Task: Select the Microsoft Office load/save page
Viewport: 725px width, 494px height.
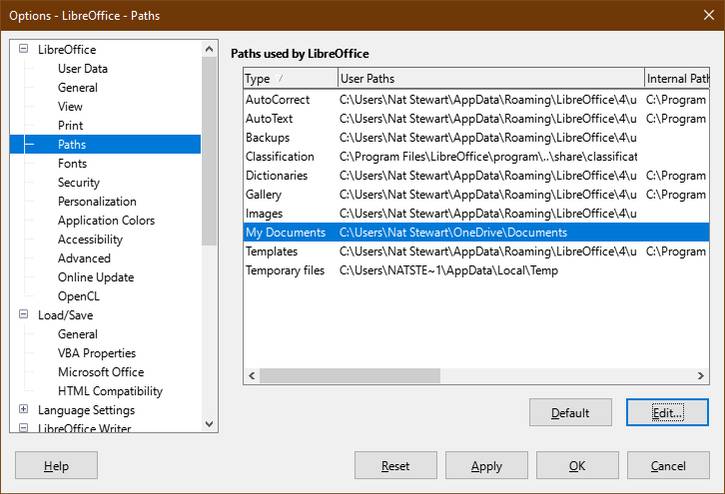Action: coord(101,372)
